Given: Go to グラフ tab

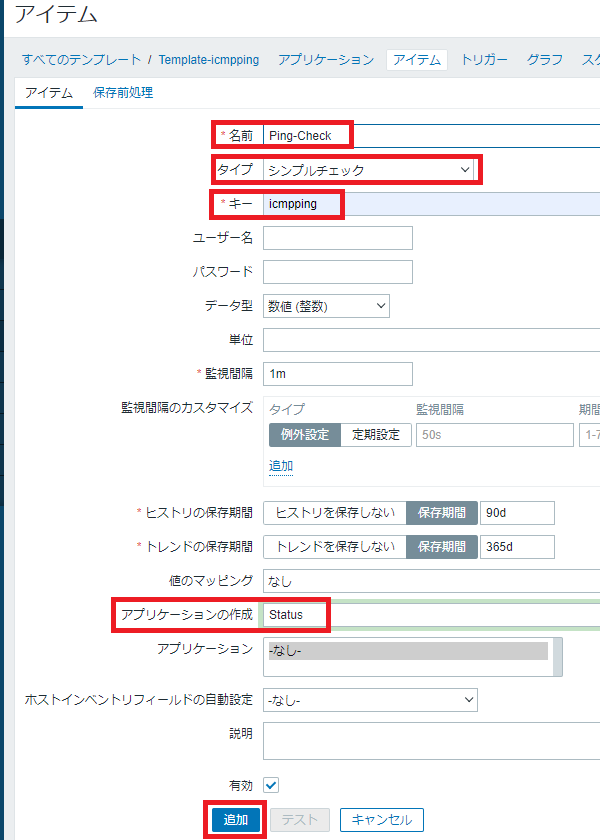Looking at the screenshot, I should 545,60.
